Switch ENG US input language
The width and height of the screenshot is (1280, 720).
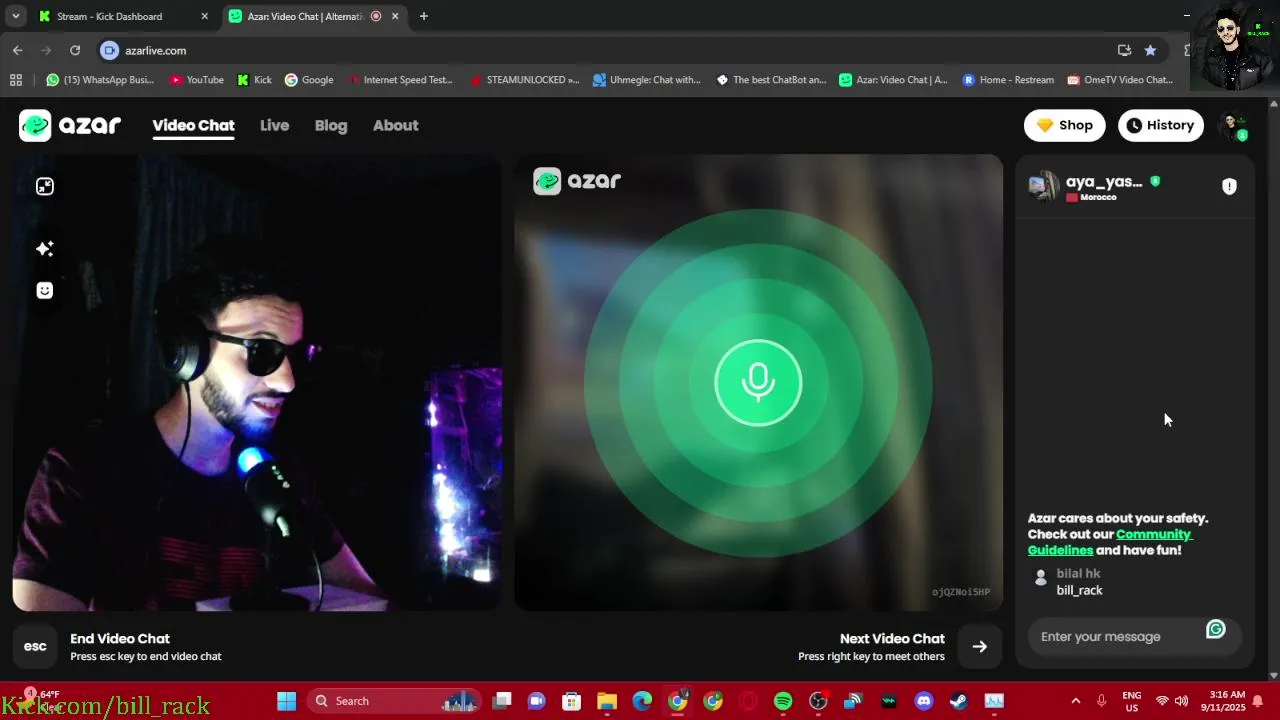(1132, 701)
